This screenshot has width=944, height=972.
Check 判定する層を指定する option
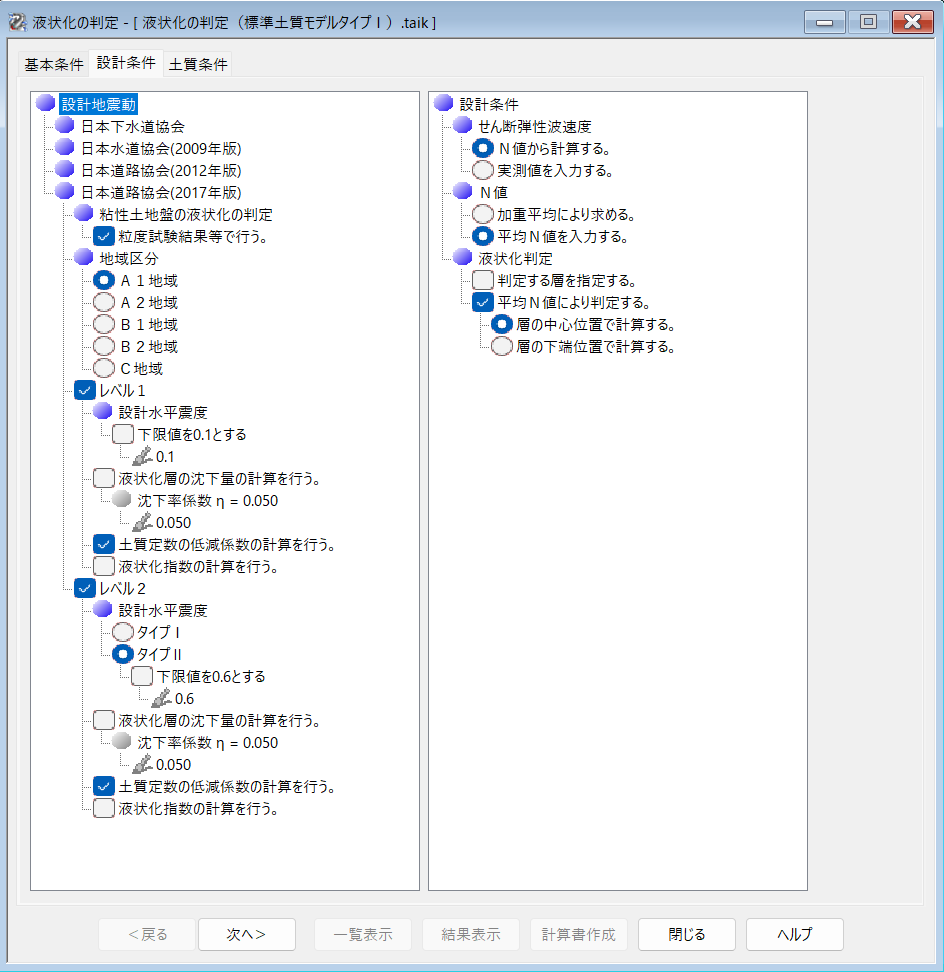(x=482, y=280)
